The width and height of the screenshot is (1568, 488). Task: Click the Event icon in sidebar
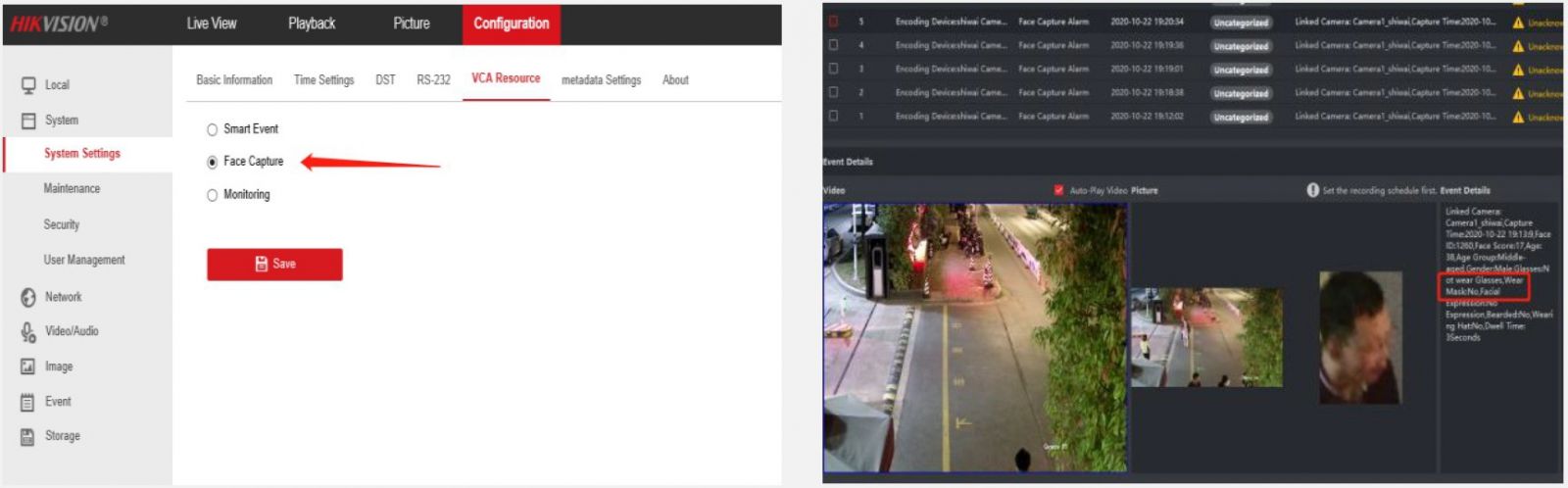tap(28, 402)
